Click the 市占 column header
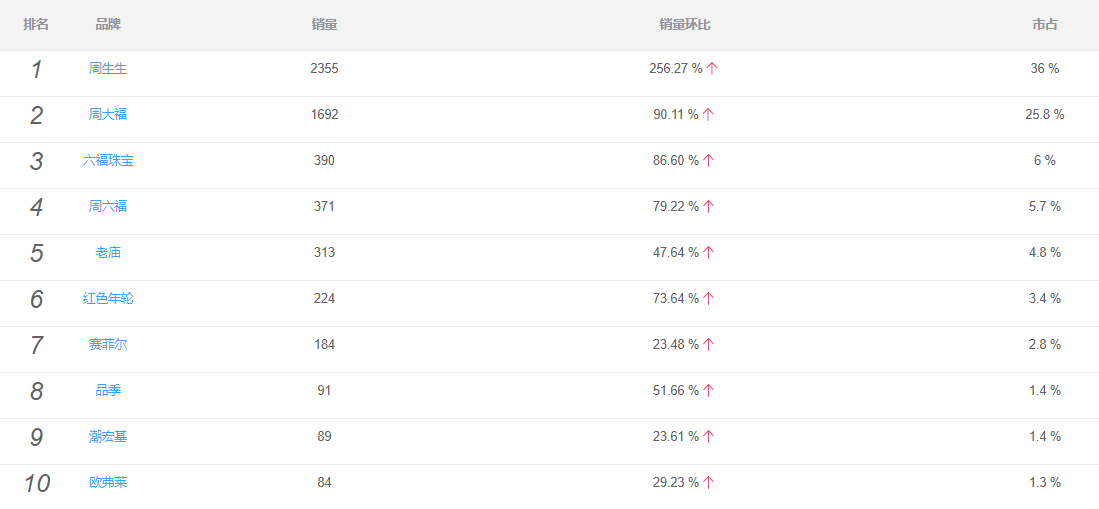 click(x=1045, y=25)
